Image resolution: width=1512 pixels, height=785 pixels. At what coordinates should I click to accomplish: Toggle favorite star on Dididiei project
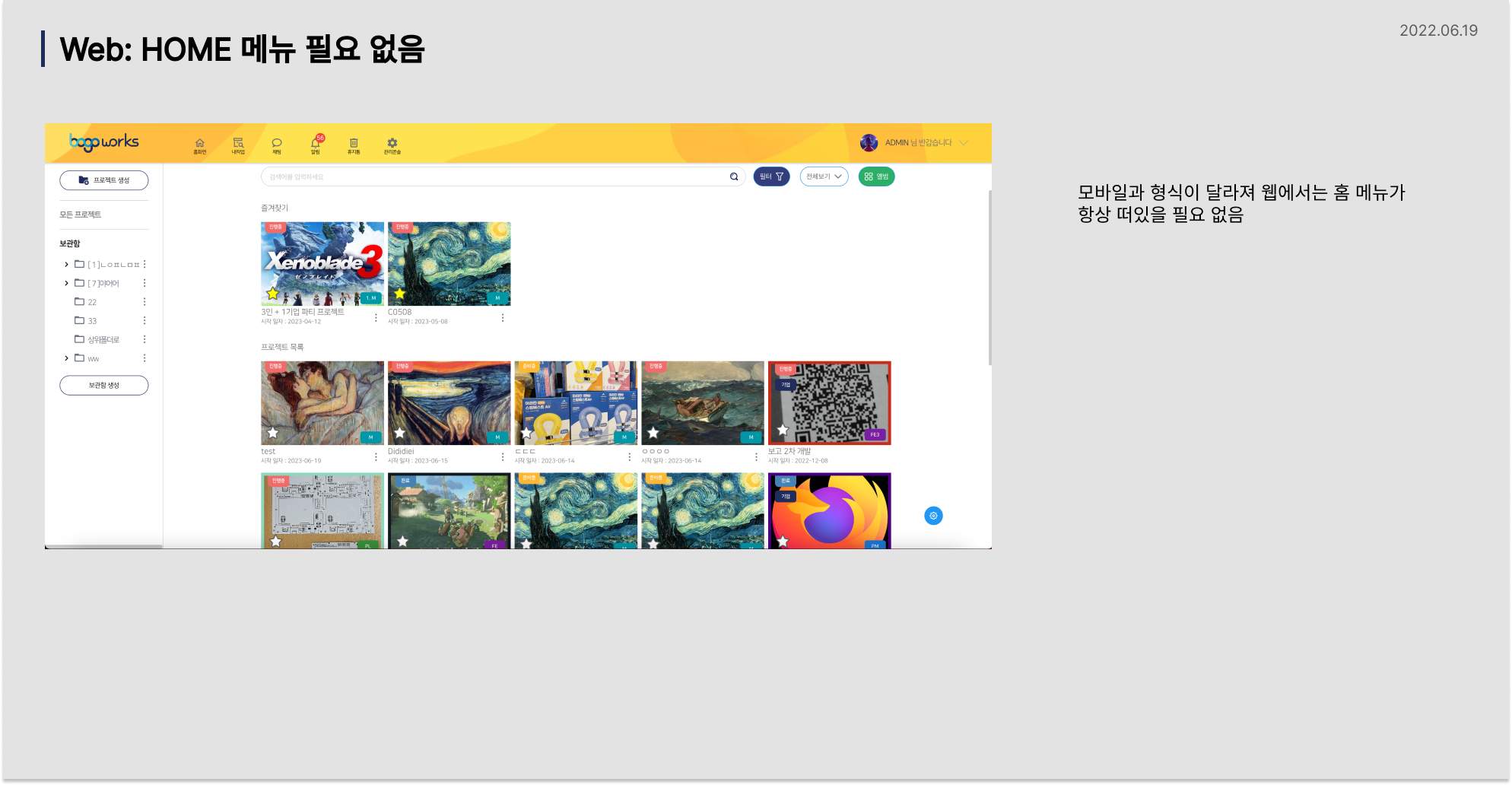(399, 433)
